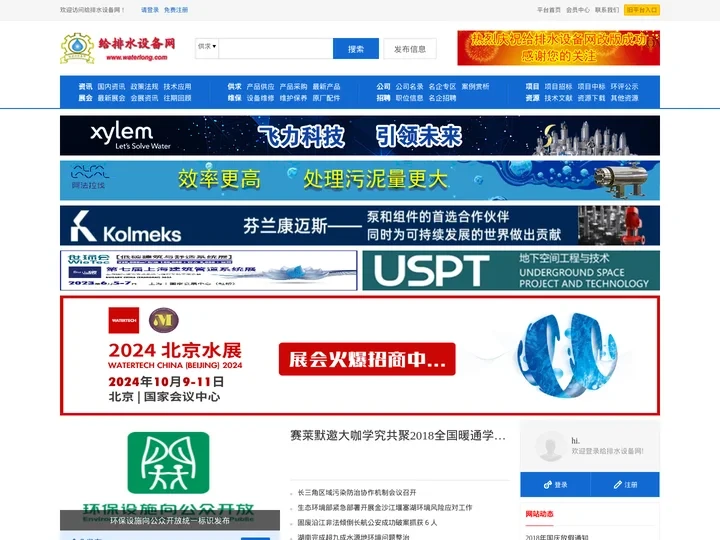Select 往期回顾 in the navigation bar

click(x=177, y=98)
